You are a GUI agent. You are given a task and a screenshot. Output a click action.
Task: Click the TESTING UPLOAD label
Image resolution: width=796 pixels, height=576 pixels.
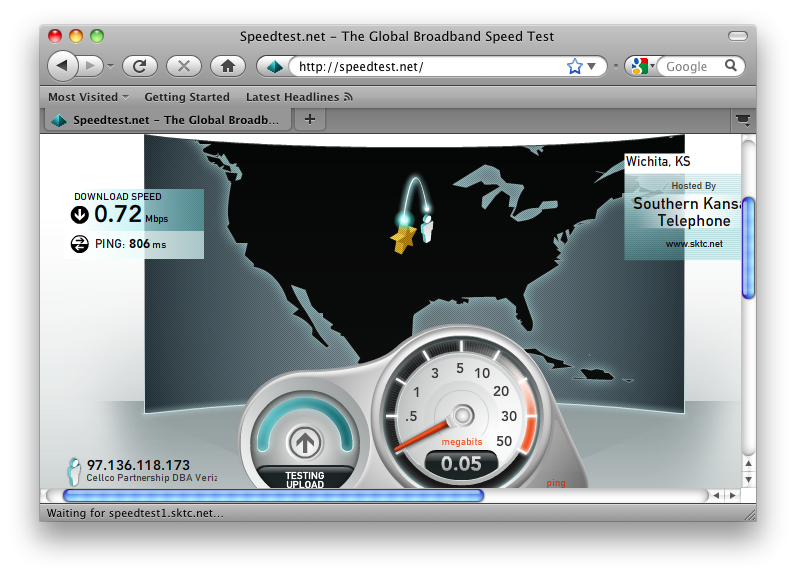[305, 480]
